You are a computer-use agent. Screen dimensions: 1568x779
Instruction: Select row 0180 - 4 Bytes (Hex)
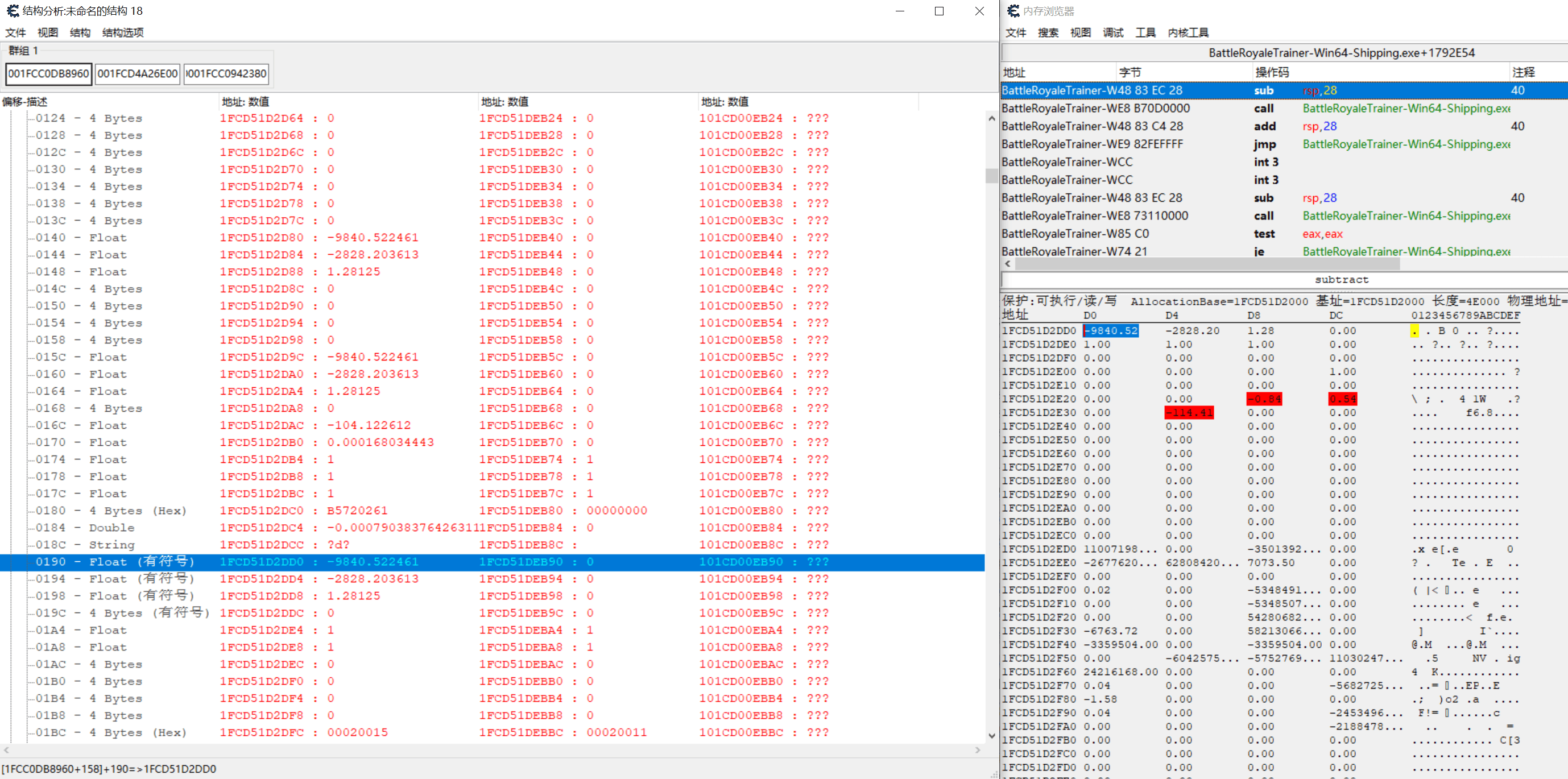tap(492, 511)
